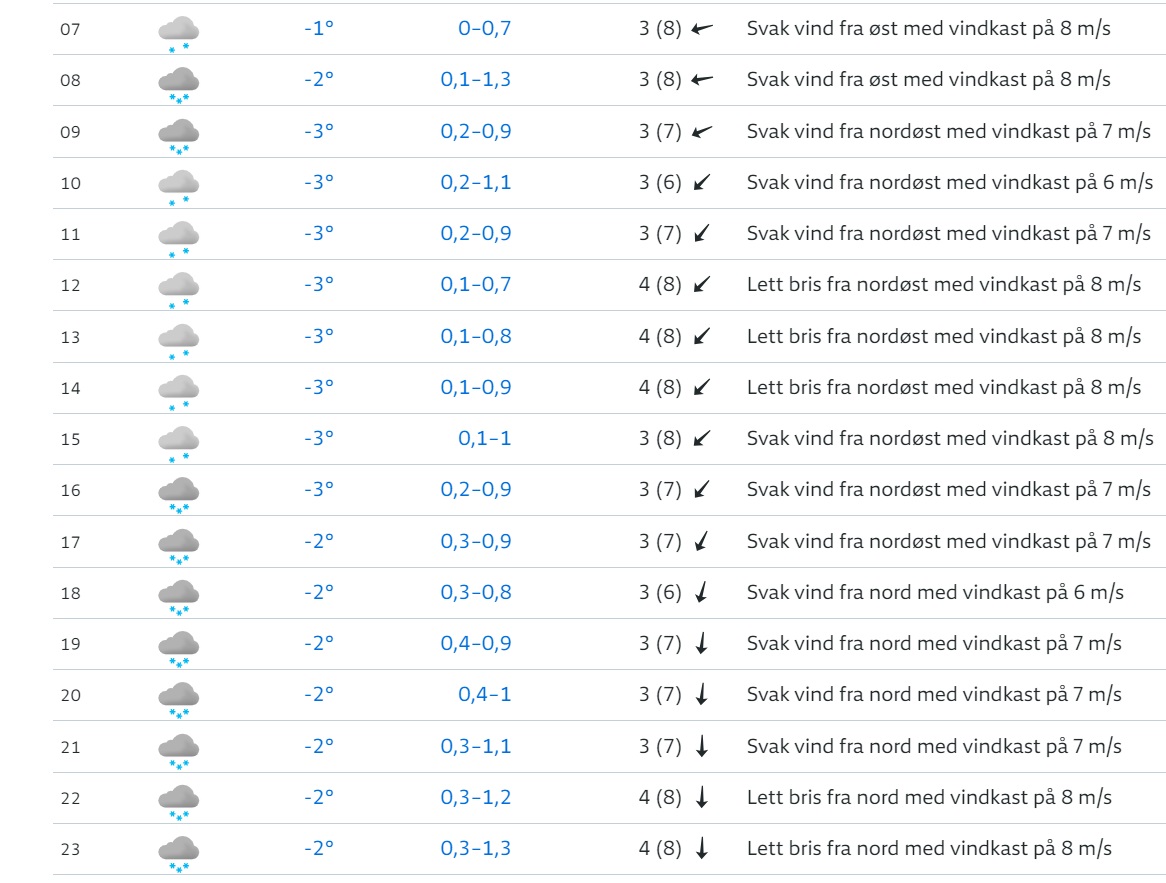Click precipitation value 0,1–1,3 at hour 08
Image resolution: width=1166 pixels, height=883 pixels.
(476, 80)
